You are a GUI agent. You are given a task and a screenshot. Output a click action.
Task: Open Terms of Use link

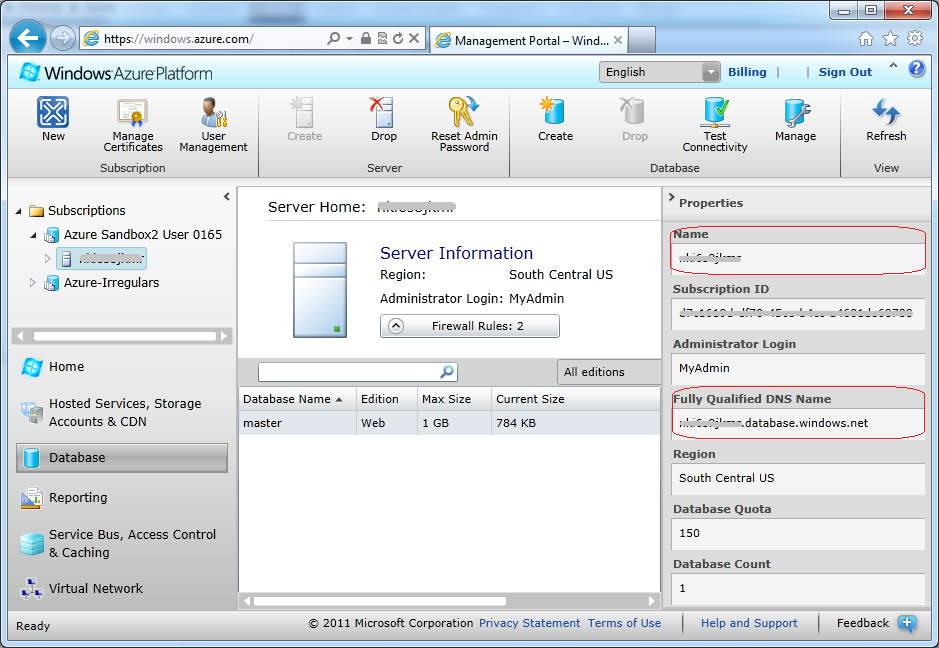pyautogui.click(x=624, y=623)
